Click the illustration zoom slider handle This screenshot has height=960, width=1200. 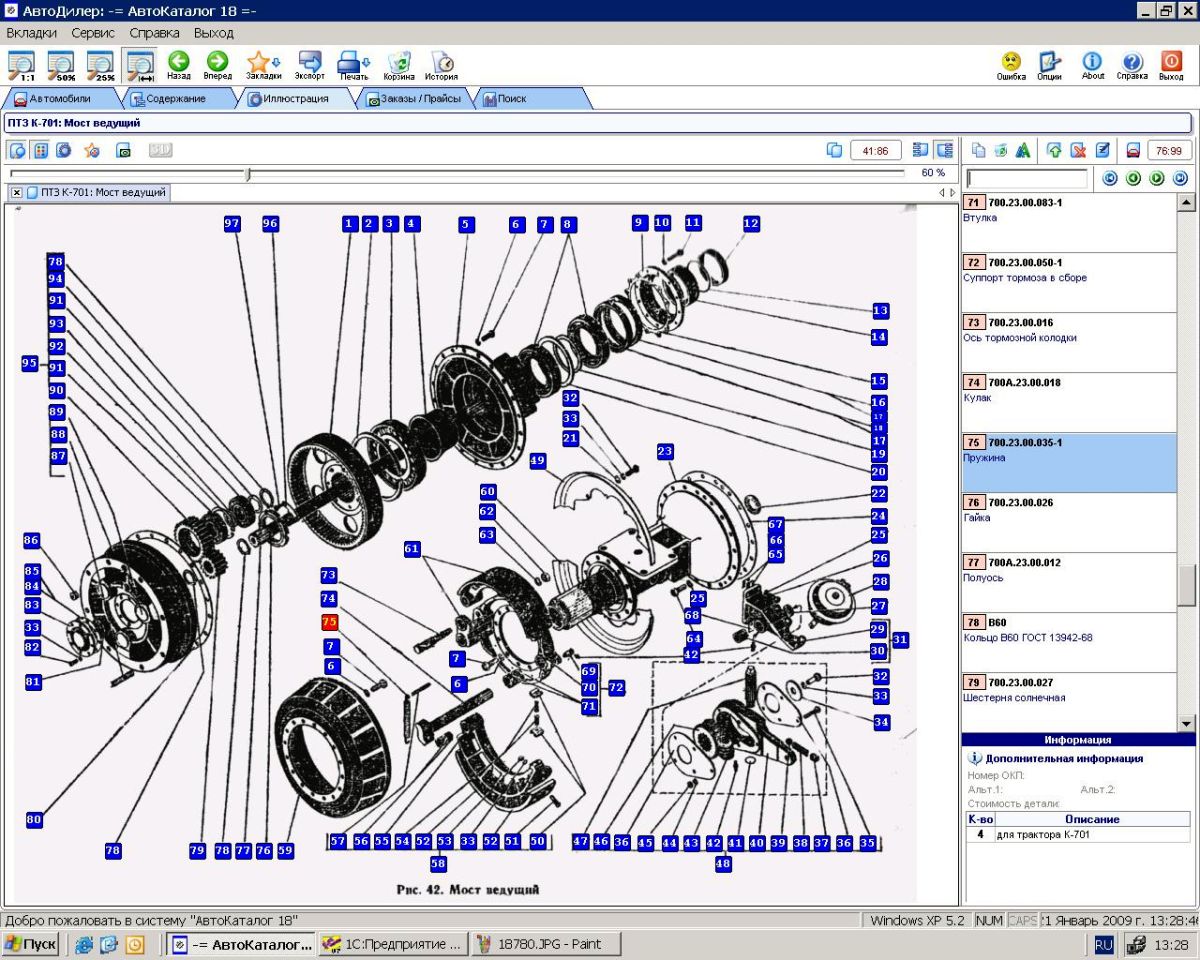(248, 174)
